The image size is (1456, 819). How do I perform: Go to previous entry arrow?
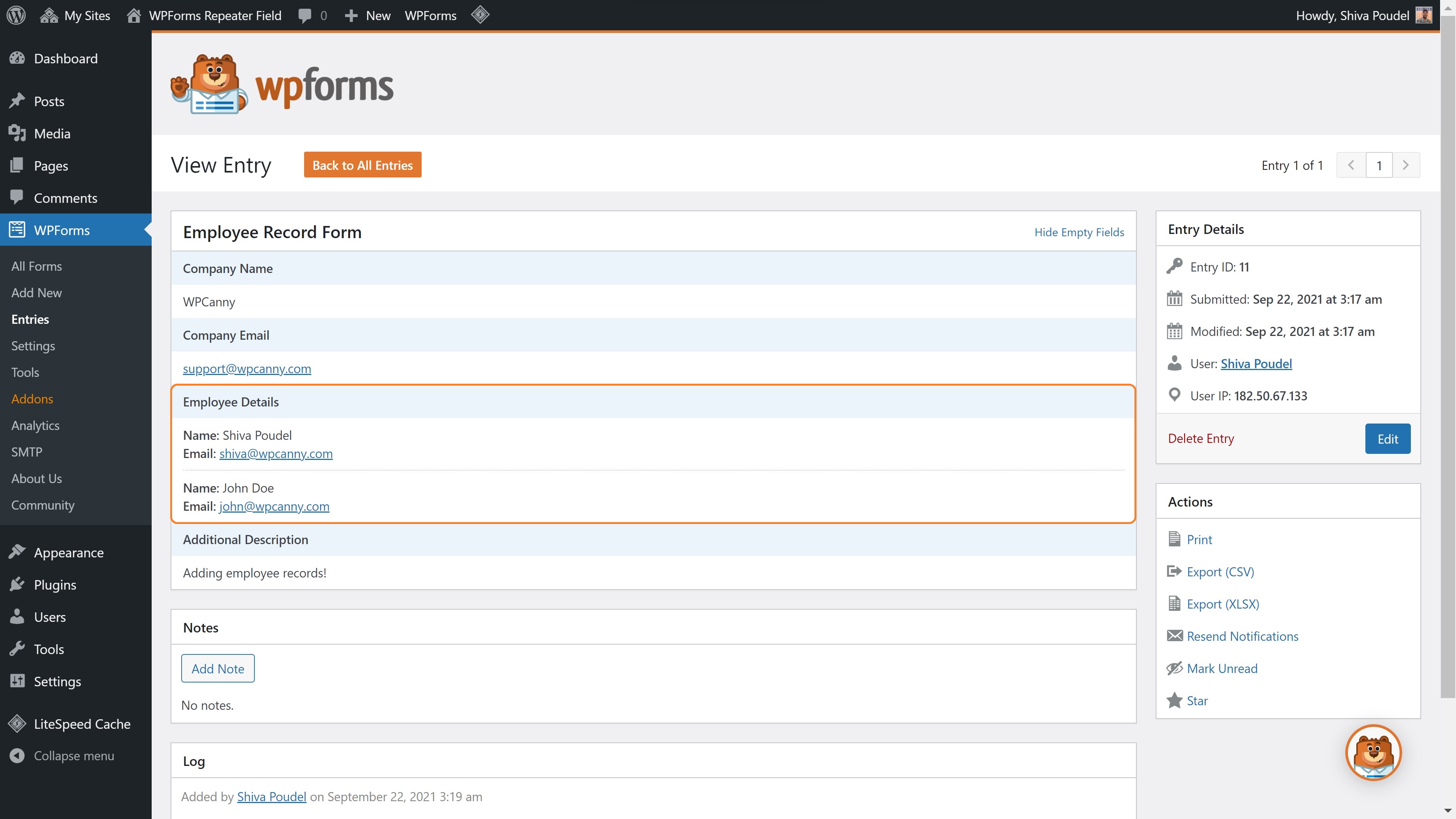(1351, 166)
